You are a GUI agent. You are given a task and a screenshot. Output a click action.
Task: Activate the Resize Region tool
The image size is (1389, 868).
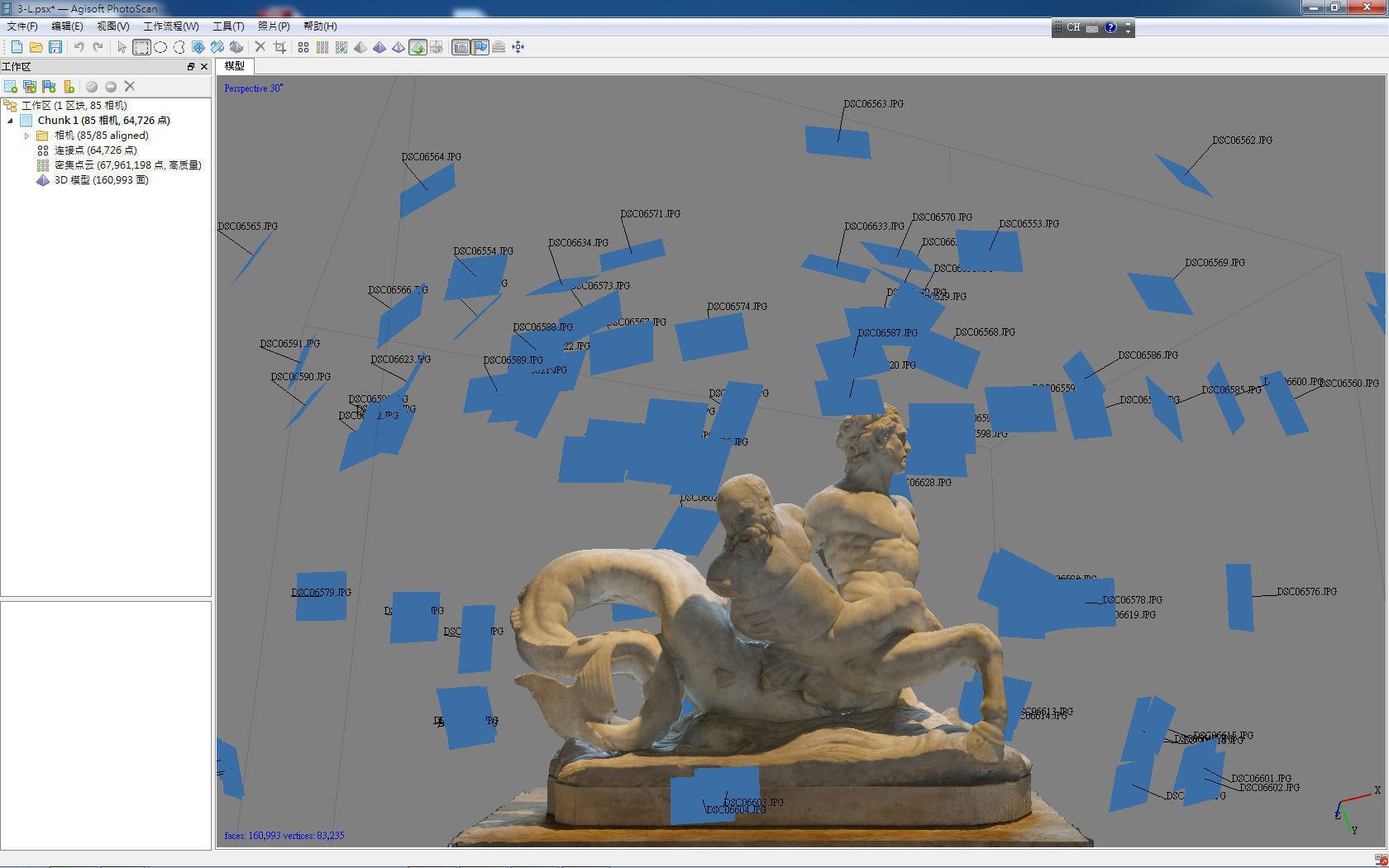[217, 47]
